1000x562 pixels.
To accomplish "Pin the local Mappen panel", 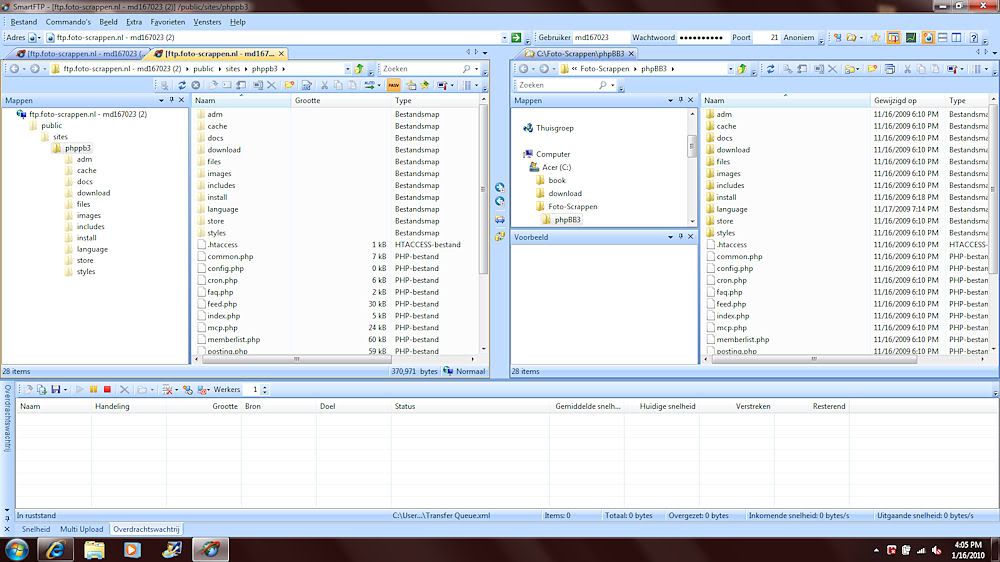I will click(680, 100).
